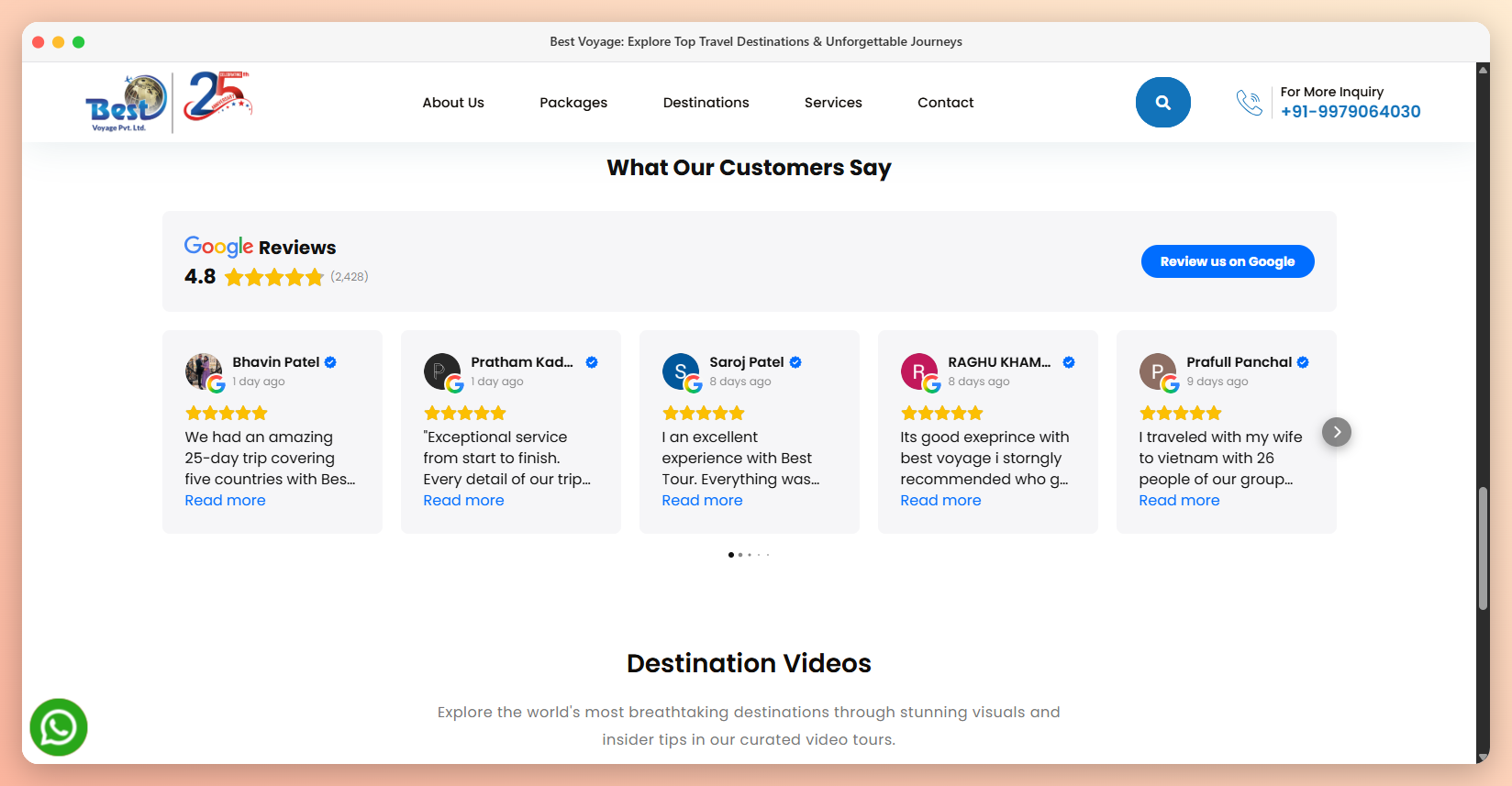Read more of Bhavin Patel's review

click(x=226, y=501)
